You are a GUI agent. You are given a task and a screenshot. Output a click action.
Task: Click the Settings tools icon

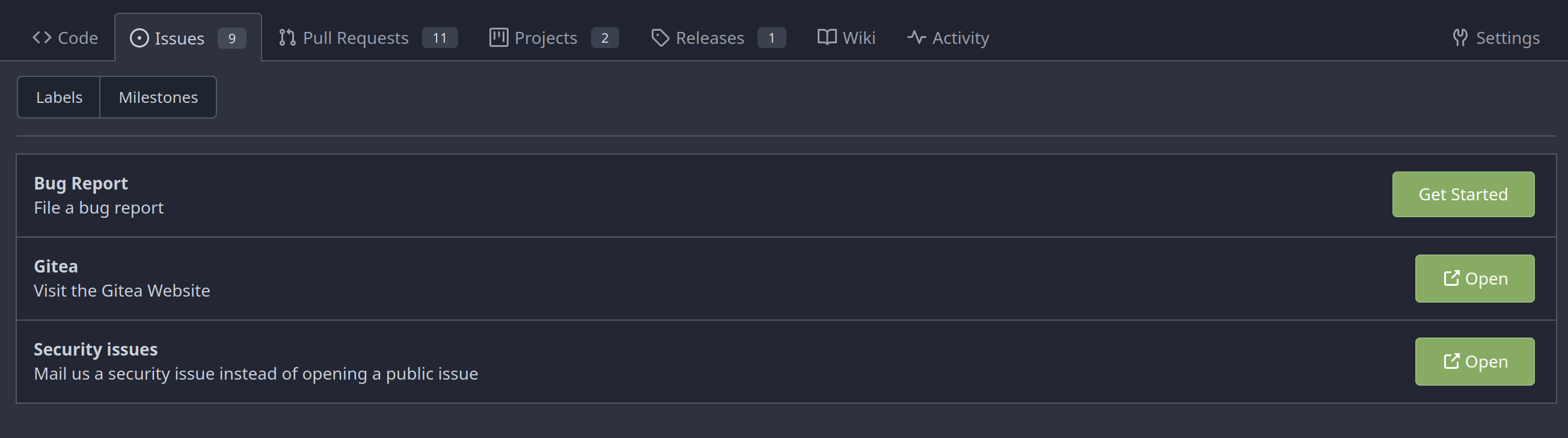(x=1460, y=38)
